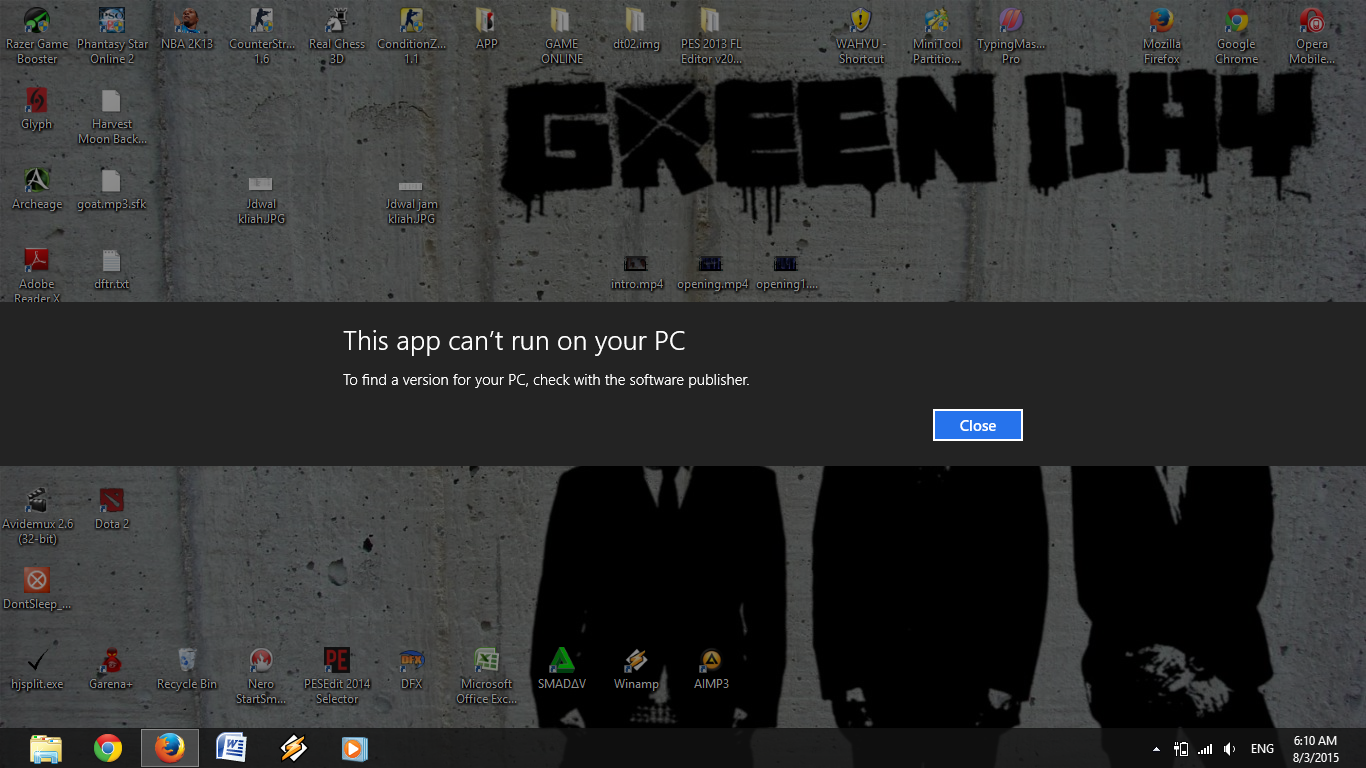Select the SMADAV antivirus icon
Image resolution: width=1366 pixels, height=768 pixels.
point(561,669)
